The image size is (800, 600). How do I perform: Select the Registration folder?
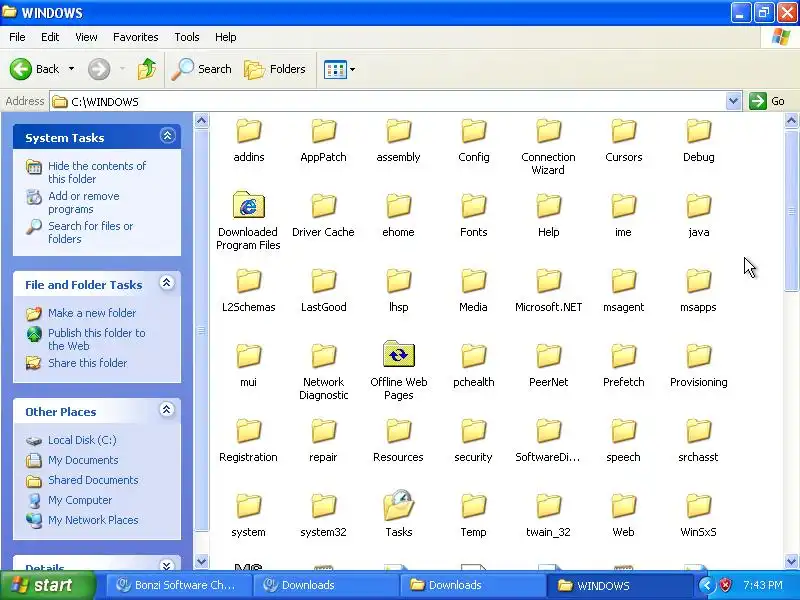[x=248, y=440]
